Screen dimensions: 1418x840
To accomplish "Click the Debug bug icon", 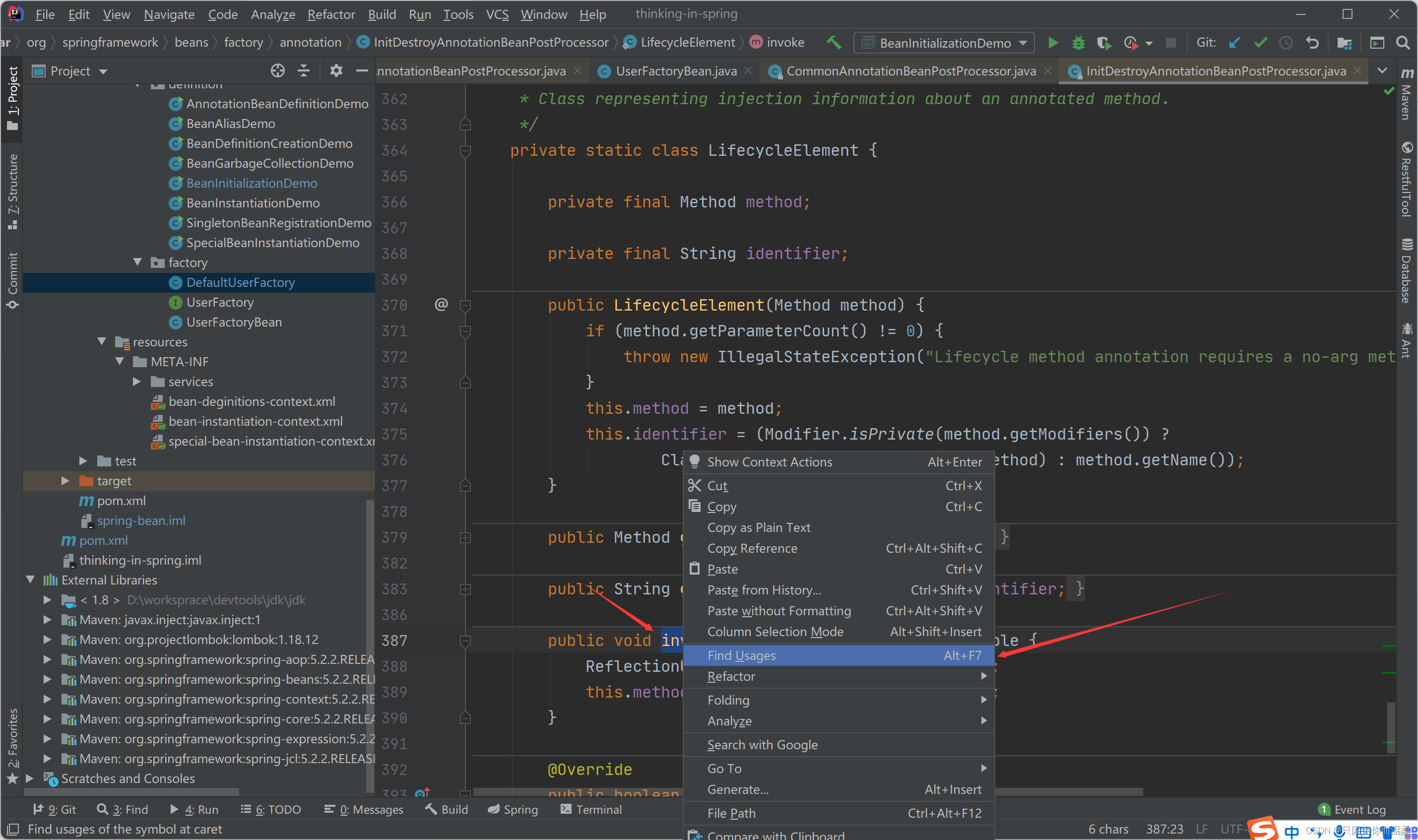I will point(1078,43).
